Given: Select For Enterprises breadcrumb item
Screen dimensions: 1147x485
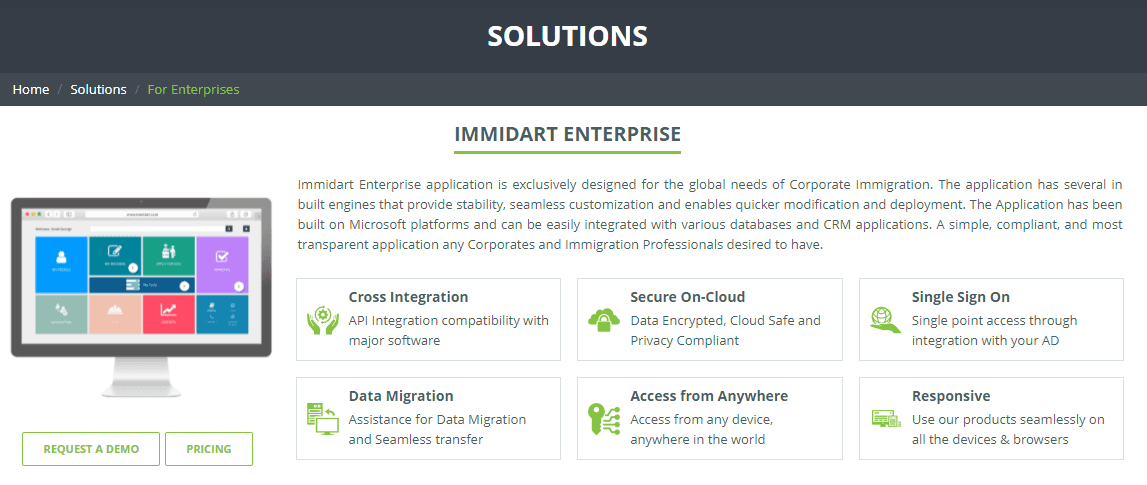Looking at the screenshot, I should tap(193, 89).
